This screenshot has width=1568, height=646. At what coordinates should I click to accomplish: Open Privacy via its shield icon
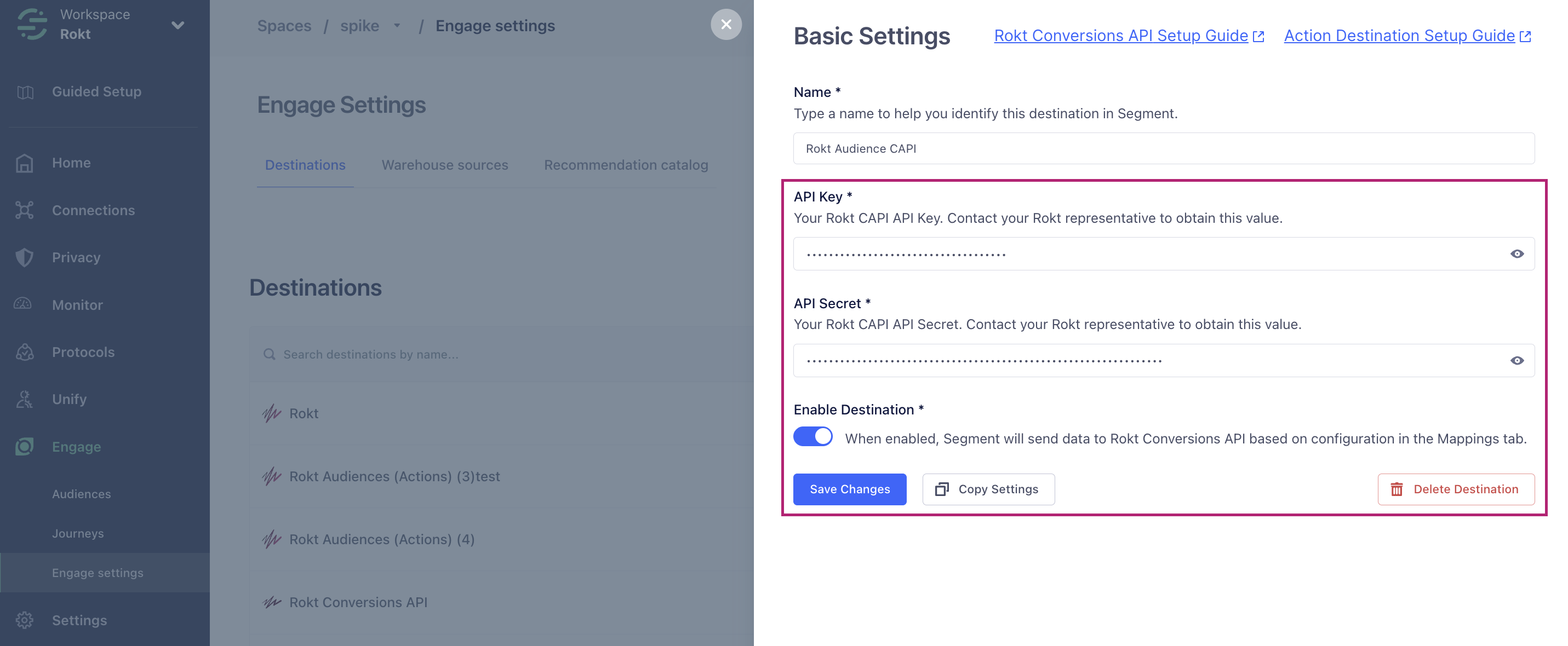(x=24, y=257)
